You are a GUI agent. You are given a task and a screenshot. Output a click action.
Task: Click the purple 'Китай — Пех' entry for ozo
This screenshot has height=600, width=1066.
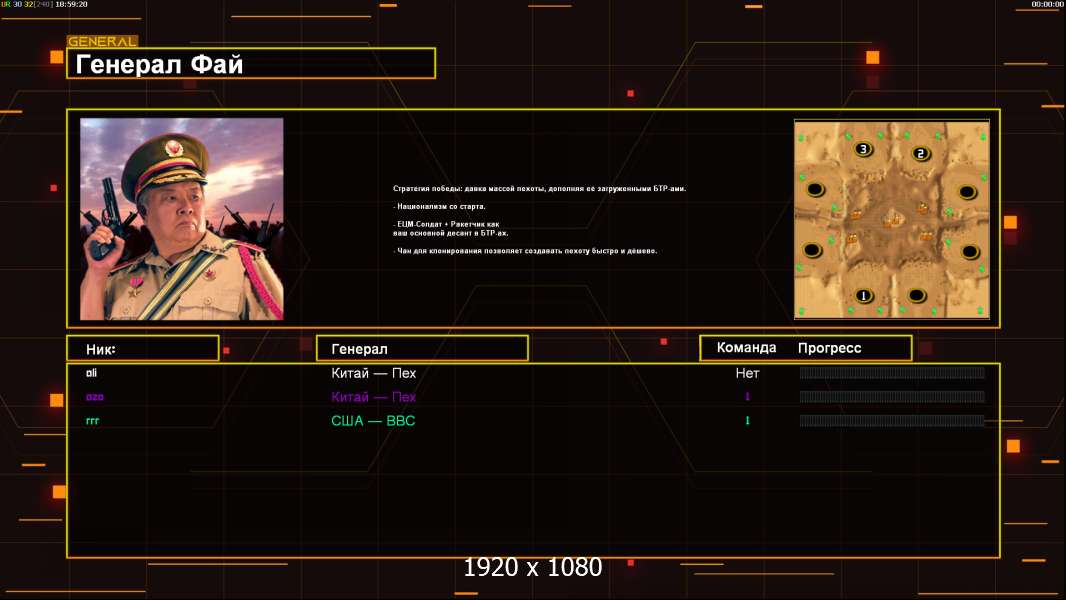coord(373,397)
